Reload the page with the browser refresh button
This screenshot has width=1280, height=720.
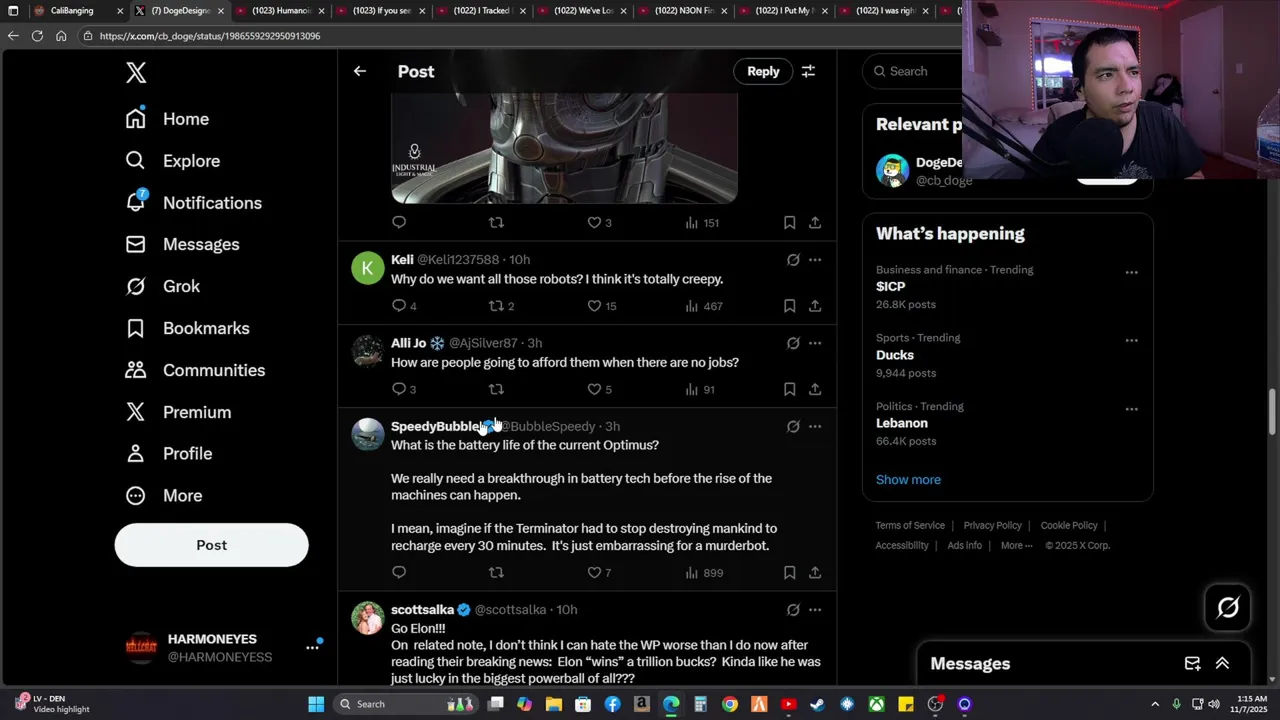(37, 36)
